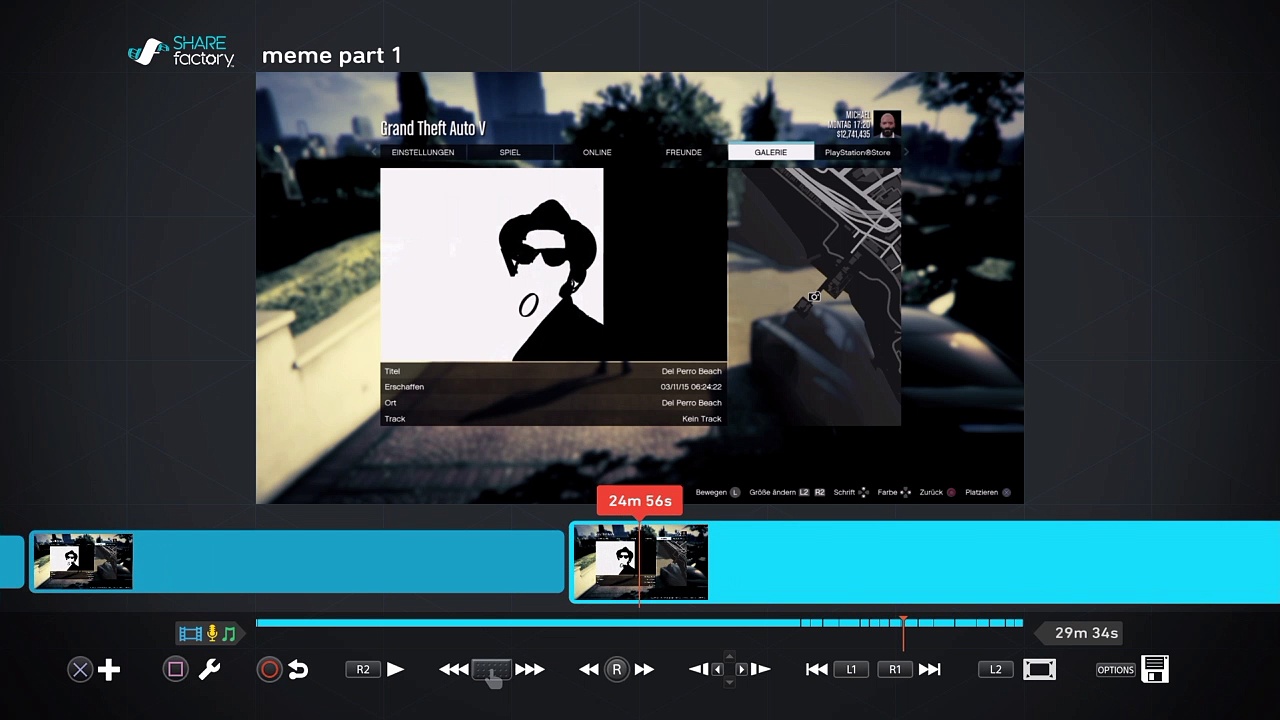This screenshot has height=720, width=1280.
Task: Click the film strip video track icon
Action: [x=190, y=633]
